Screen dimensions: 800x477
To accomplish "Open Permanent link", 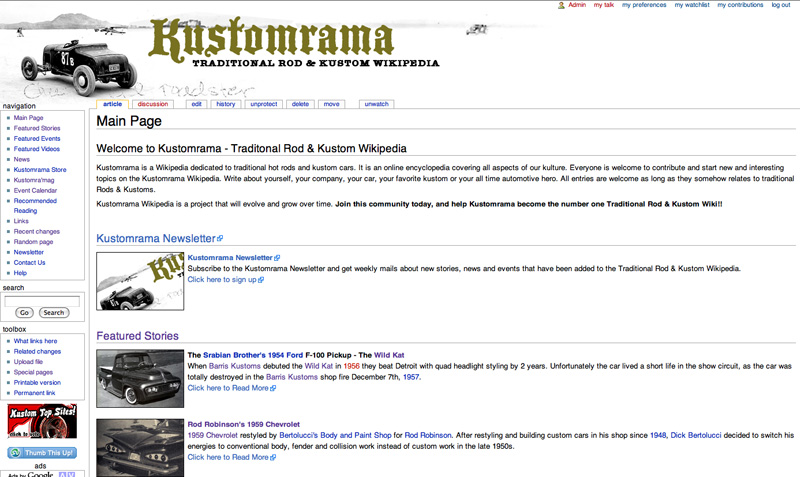I will coord(34,393).
